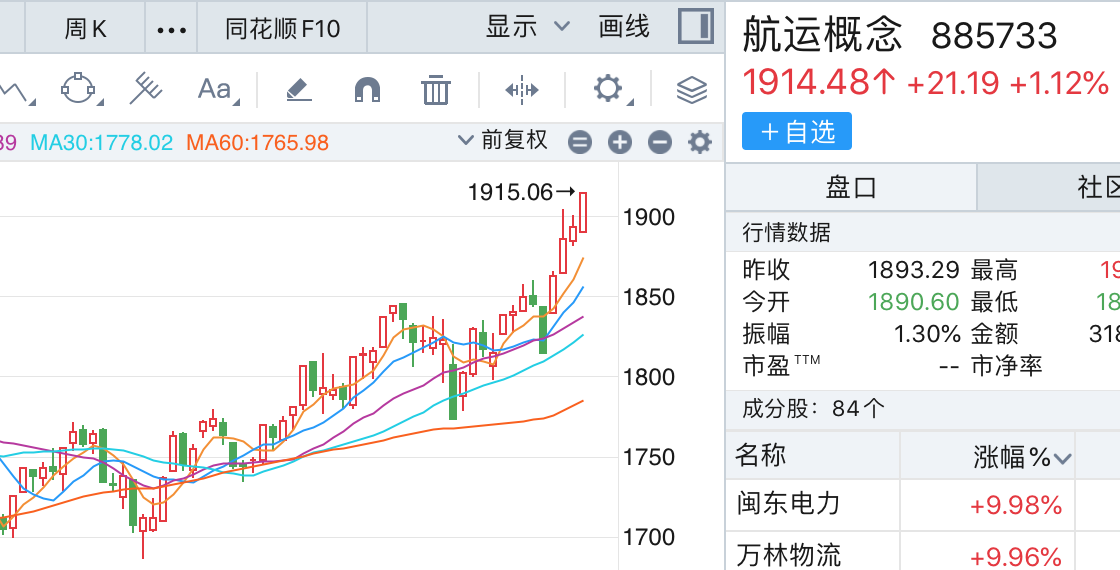Screen dimensions: 1120x570
Task: Open the 前复权 adjustment dropdown
Action: (x=503, y=140)
